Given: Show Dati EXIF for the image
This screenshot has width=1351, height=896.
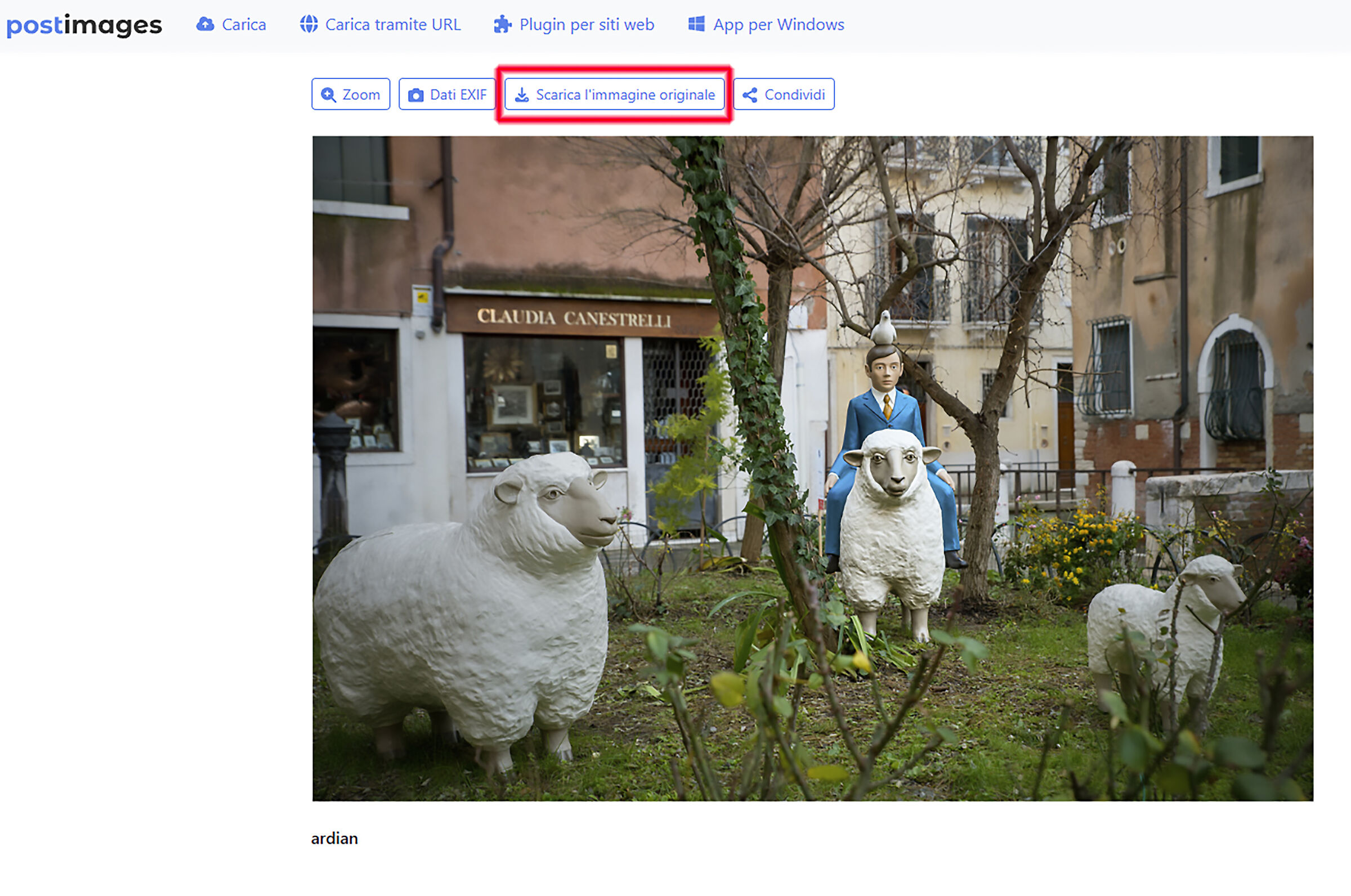Looking at the screenshot, I should (447, 95).
